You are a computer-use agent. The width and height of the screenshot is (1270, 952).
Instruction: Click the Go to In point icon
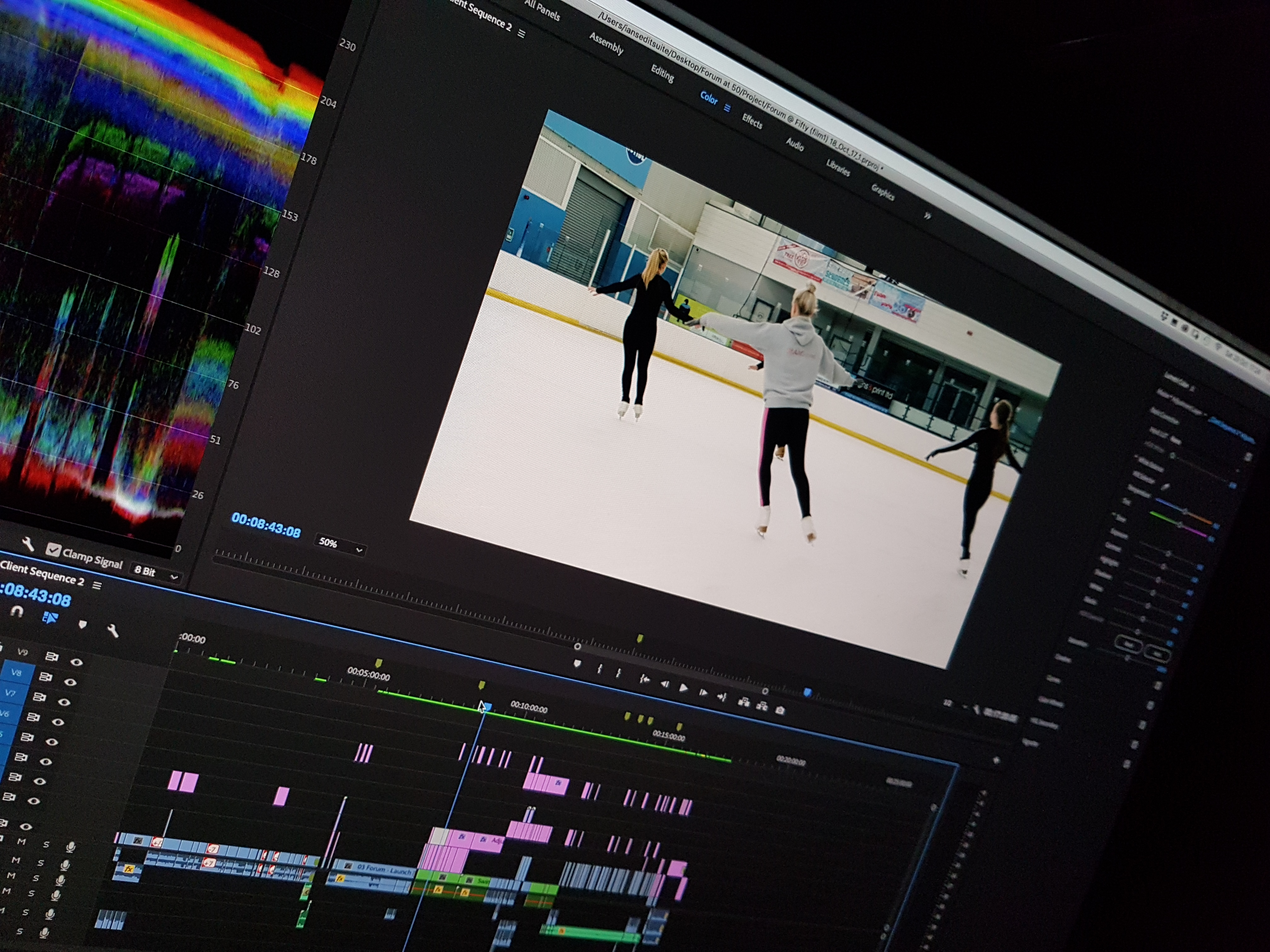click(x=645, y=679)
